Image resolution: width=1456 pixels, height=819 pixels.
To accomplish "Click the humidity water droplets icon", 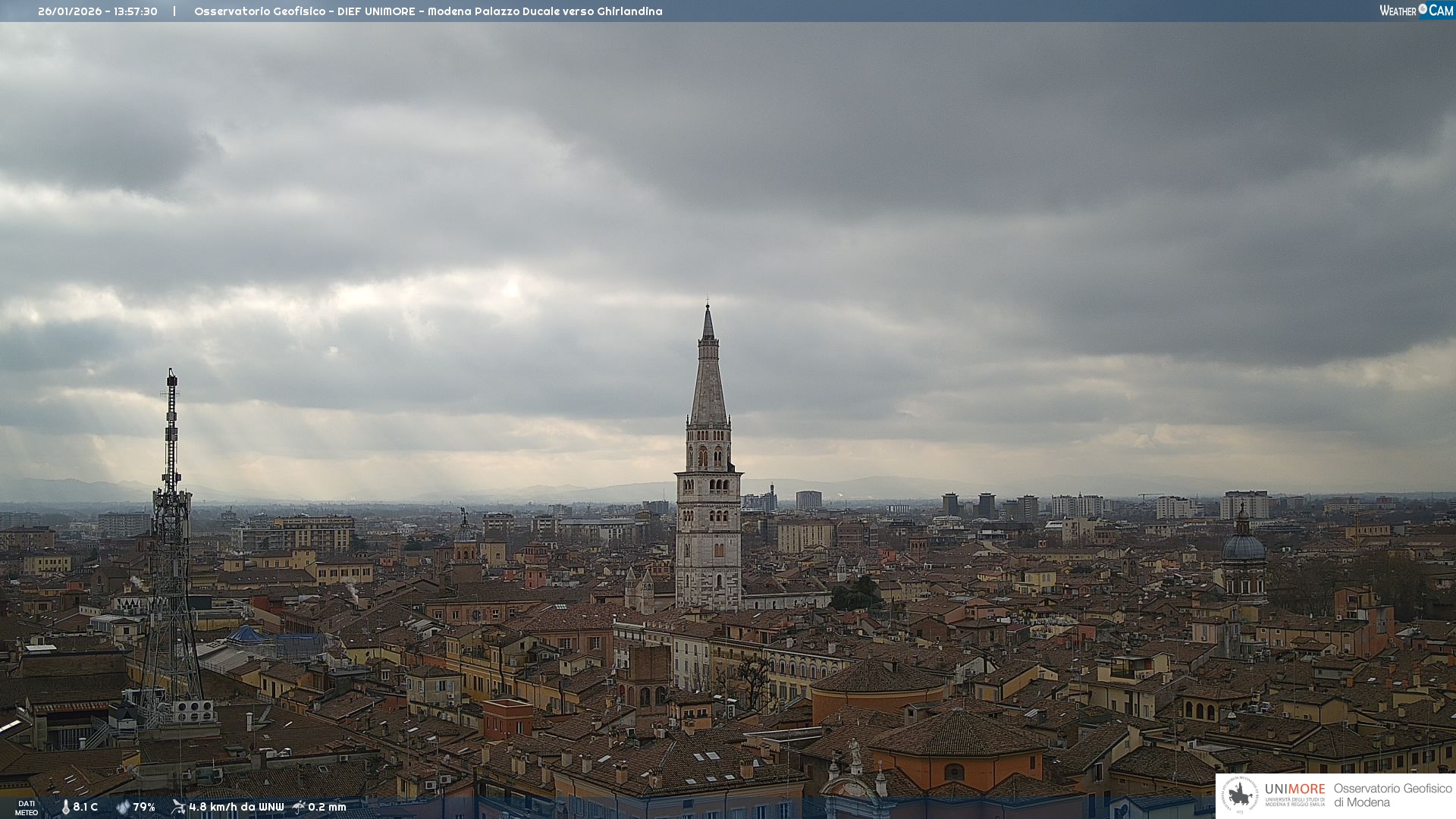I will [123, 808].
